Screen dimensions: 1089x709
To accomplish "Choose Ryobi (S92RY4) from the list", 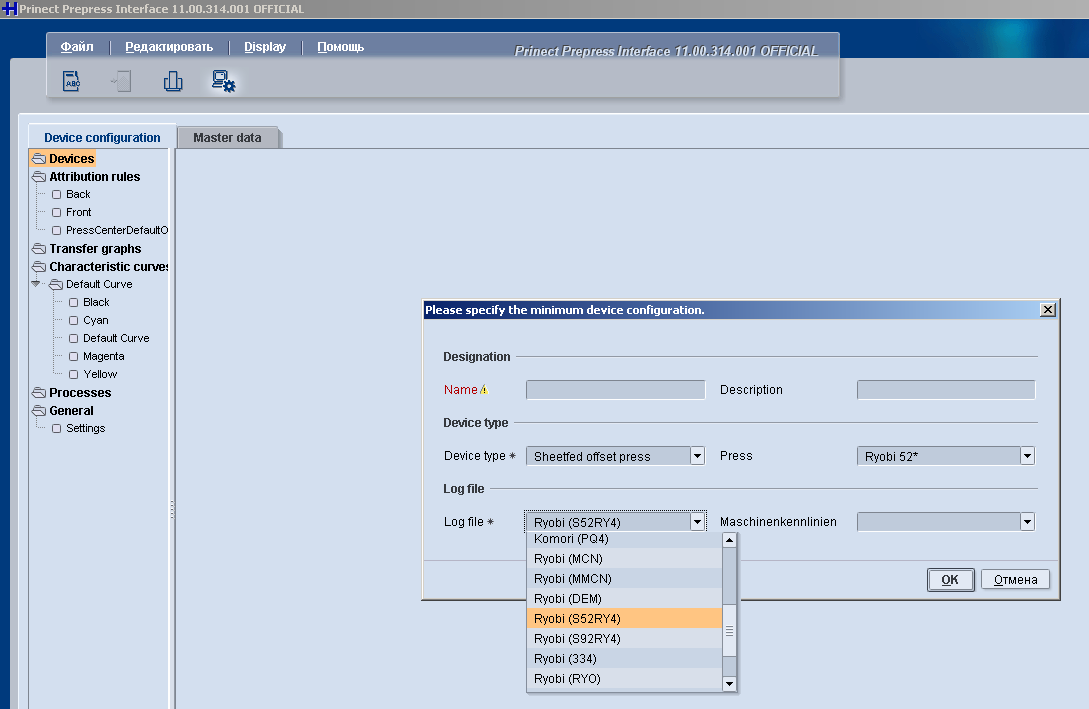I will pos(624,639).
